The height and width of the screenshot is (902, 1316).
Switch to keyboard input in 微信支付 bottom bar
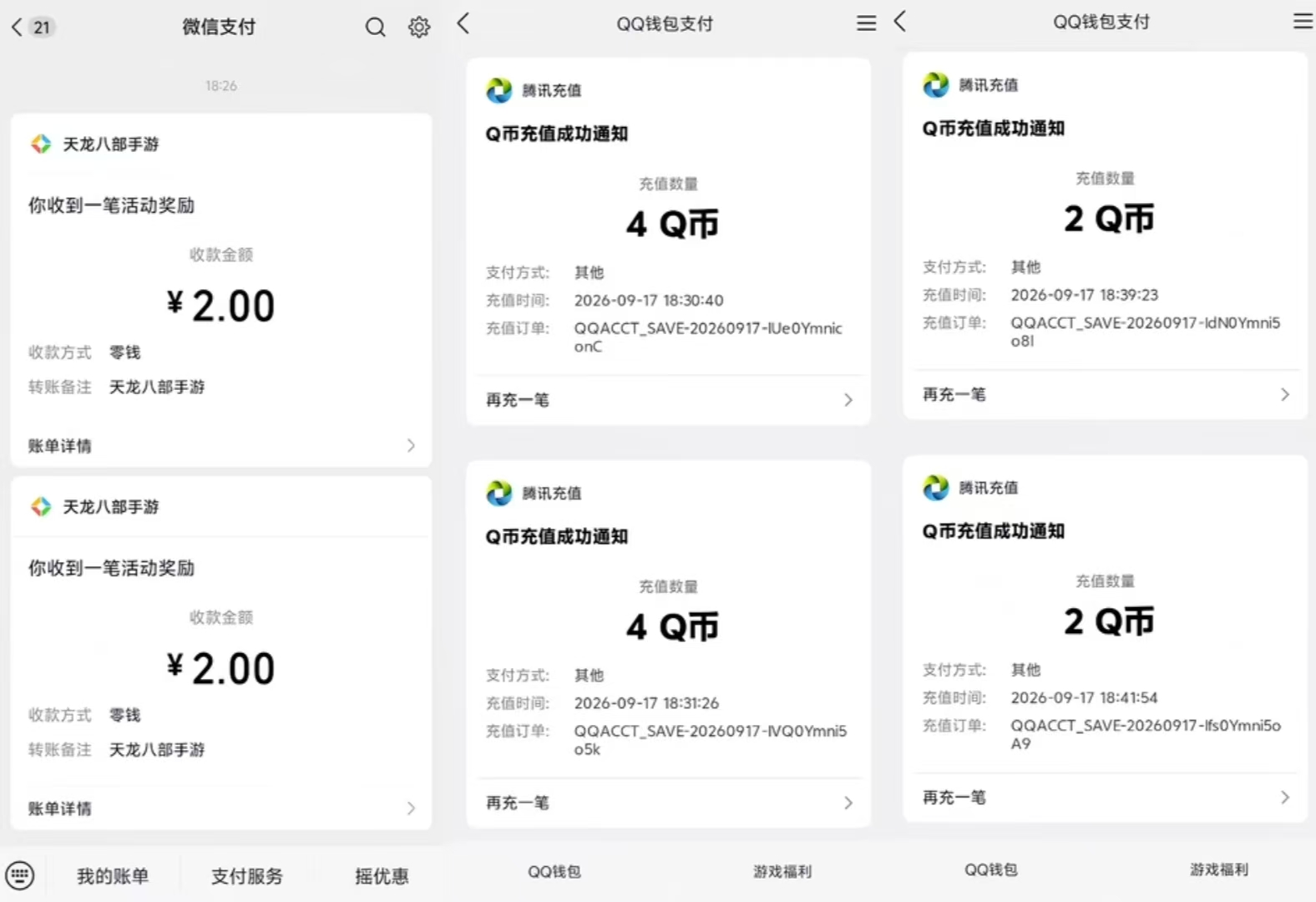[20, 875]
